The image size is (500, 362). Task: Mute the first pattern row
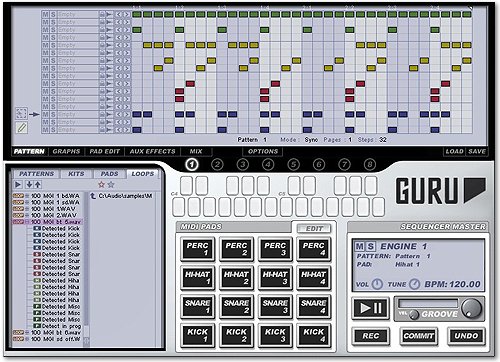click(45, 14)
